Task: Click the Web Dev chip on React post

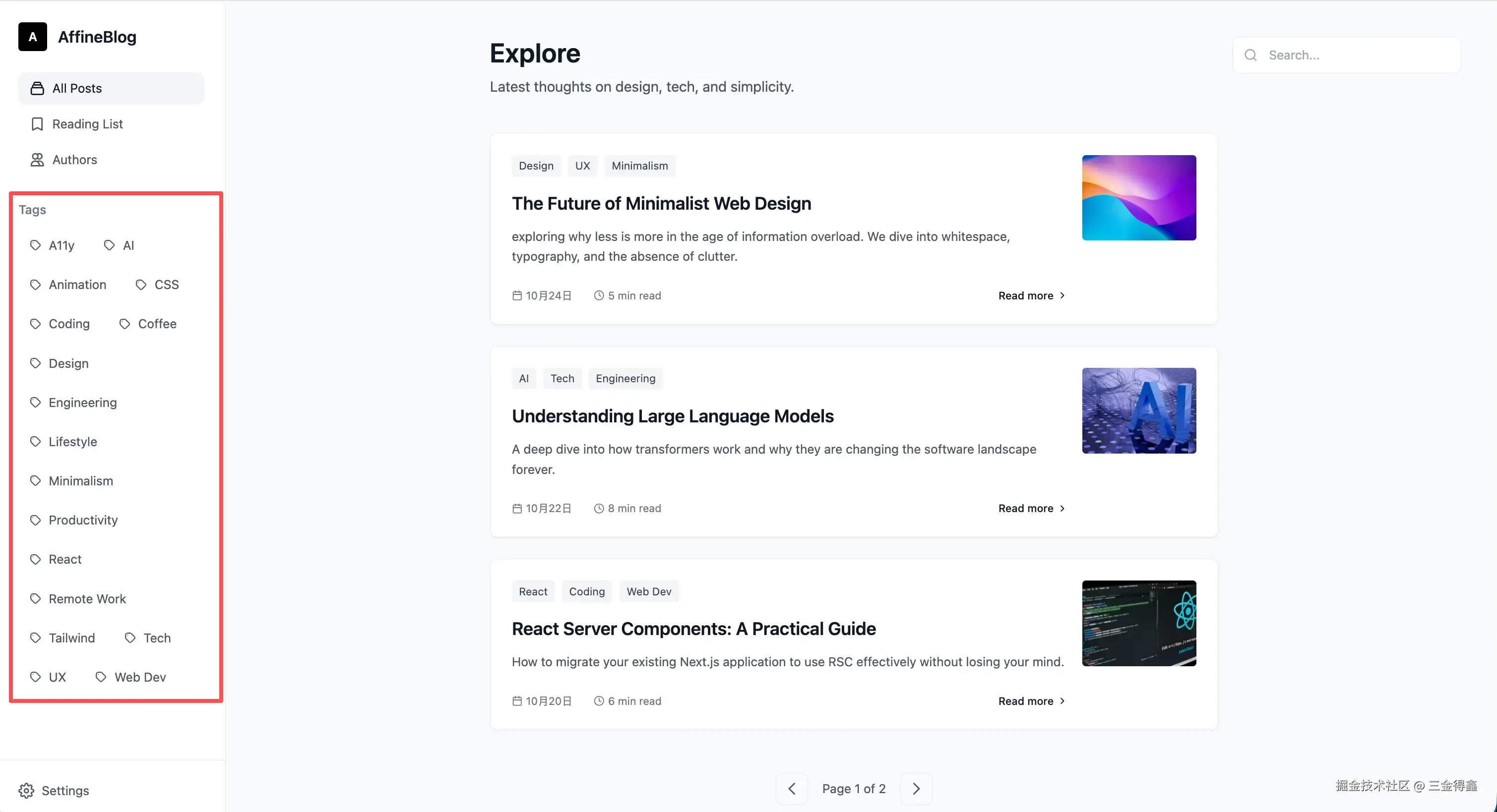Action: pyautogui.click(x=648, y=591)
